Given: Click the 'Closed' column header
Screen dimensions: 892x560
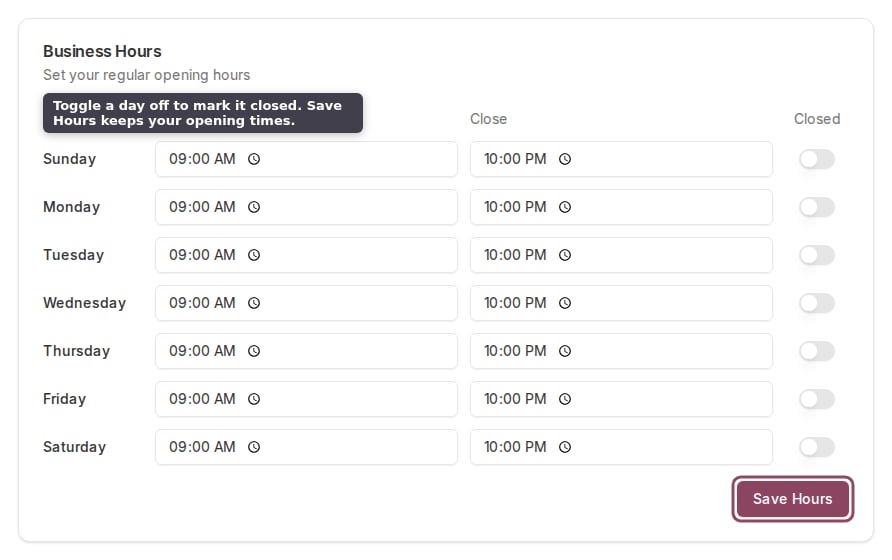Looking at the screenshot, I should (817, 119).
